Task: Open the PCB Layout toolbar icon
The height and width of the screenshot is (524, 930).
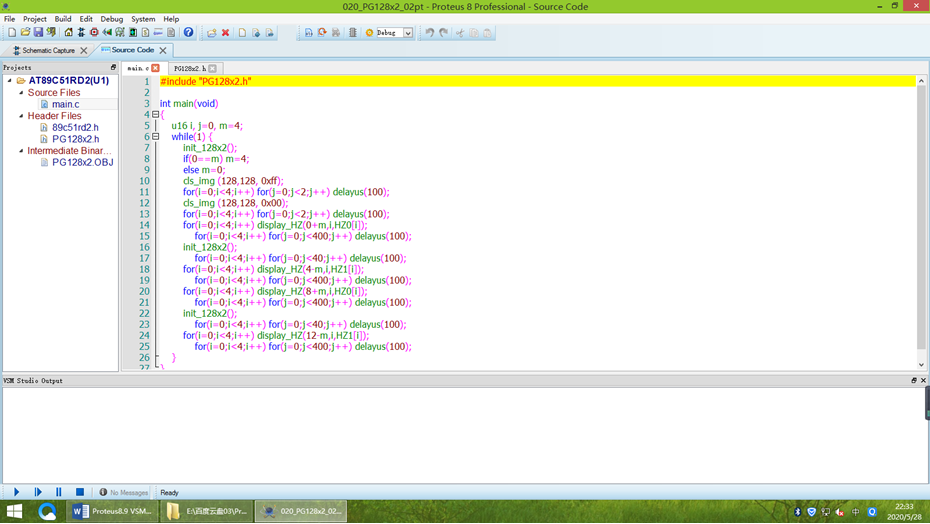Action: coord(94,33)
